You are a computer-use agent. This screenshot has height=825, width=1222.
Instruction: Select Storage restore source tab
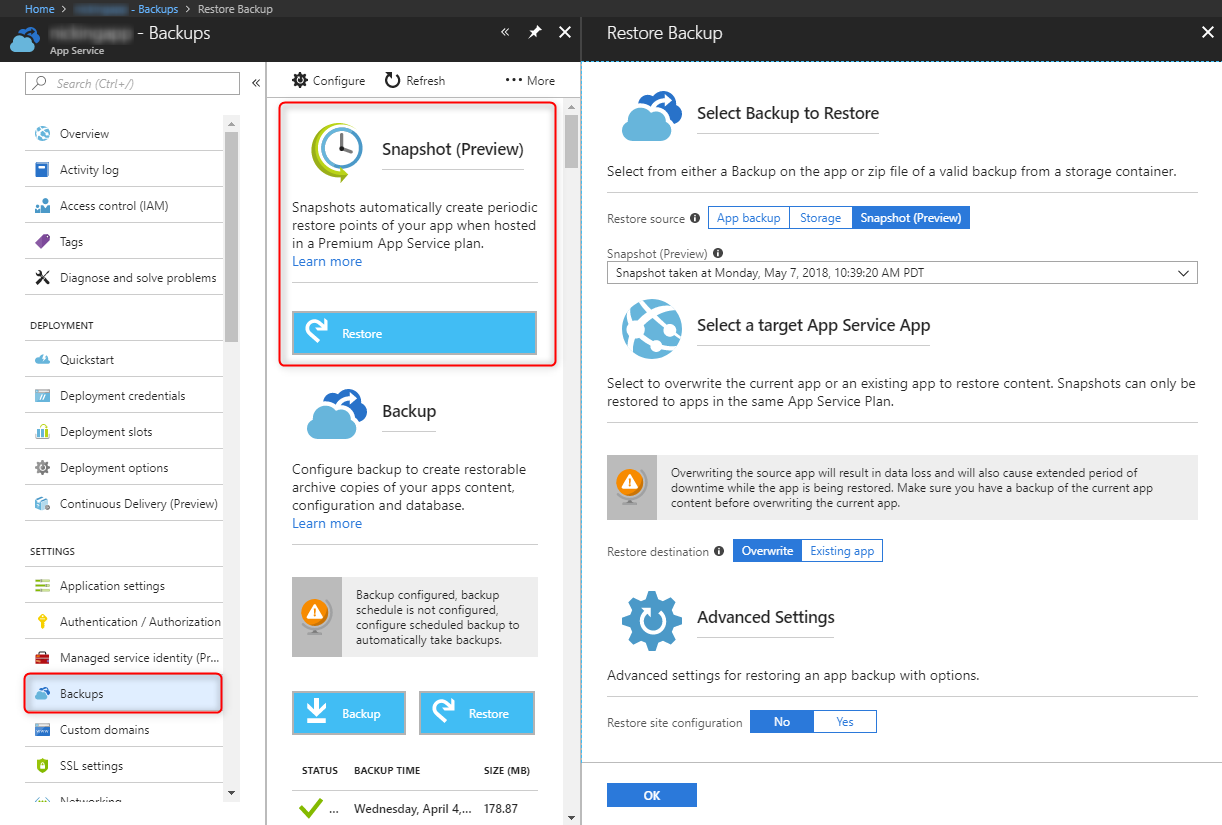(820, 218)
